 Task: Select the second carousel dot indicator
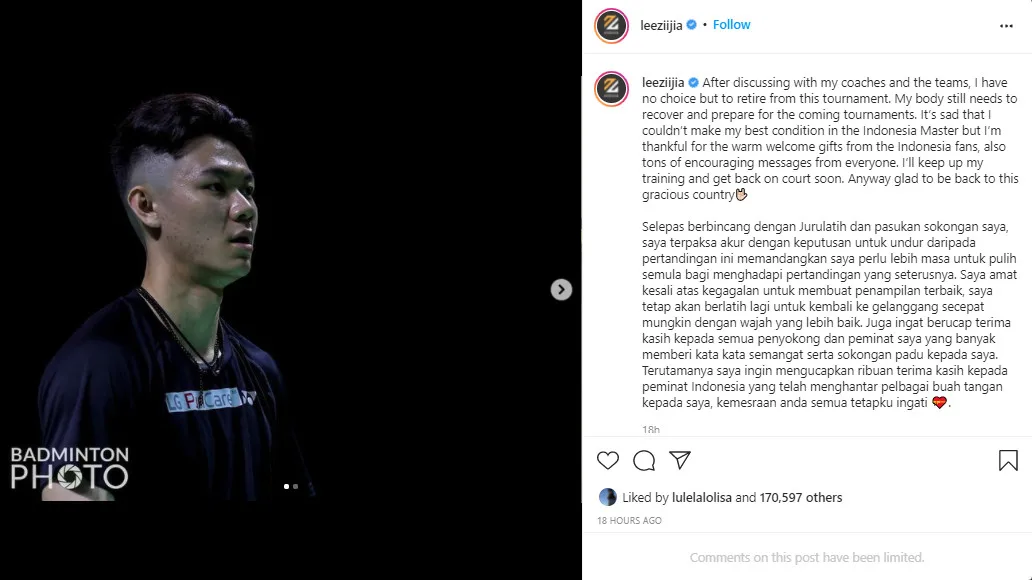[x=296, y=487]
